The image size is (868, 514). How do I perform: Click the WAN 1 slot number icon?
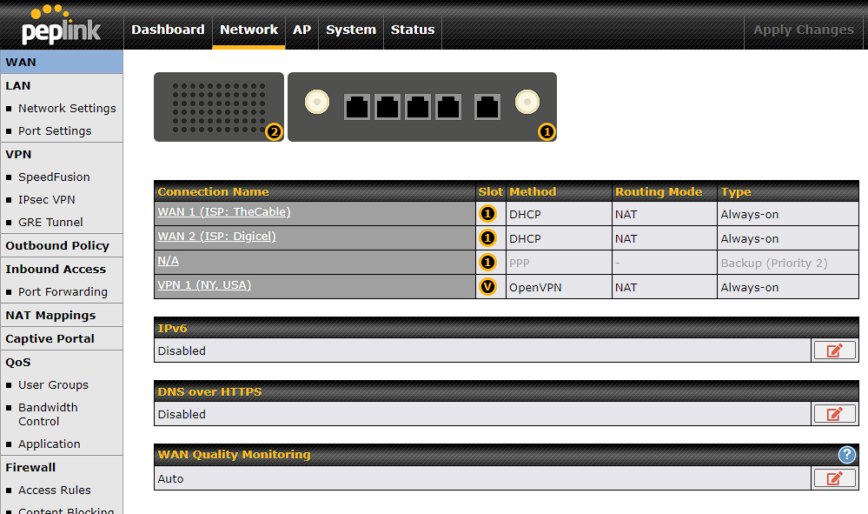488,214
